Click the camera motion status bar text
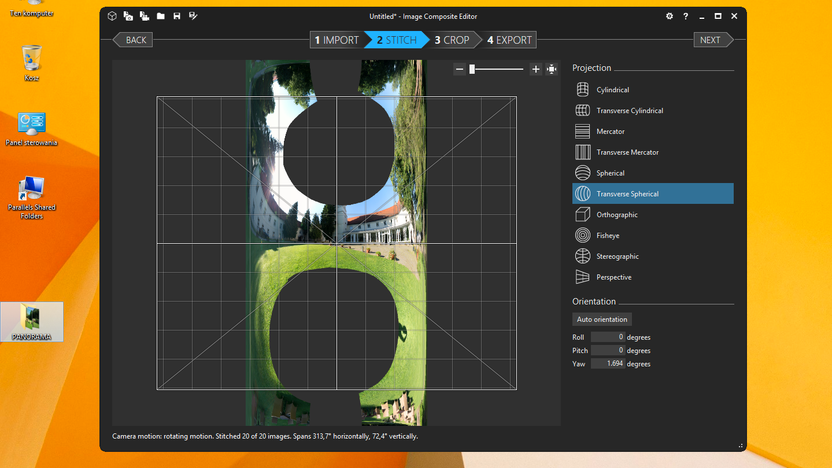This screenshot has height=468, width=832. coord(265,436)
